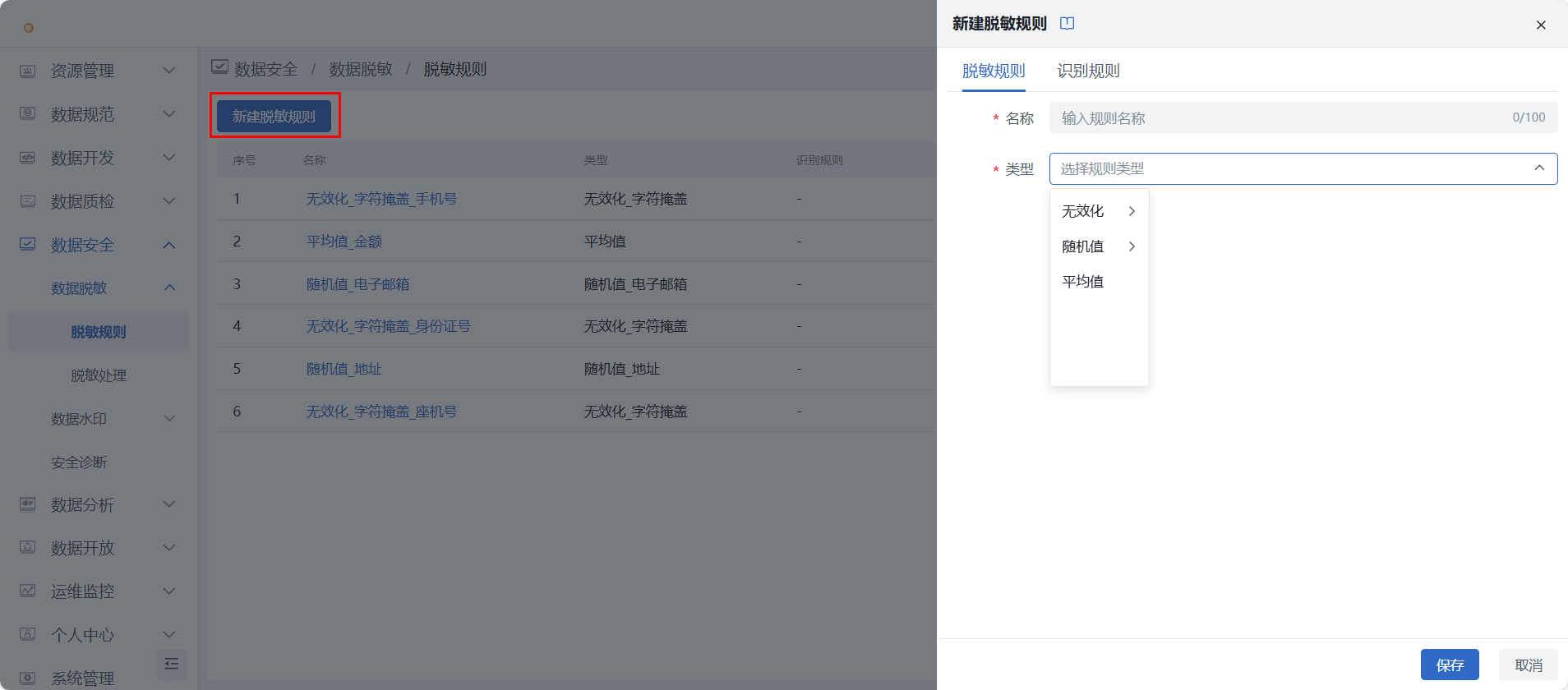Click the 平均值 type cell in row 2
The image size is (1568, 690).
tap(605, 241)
